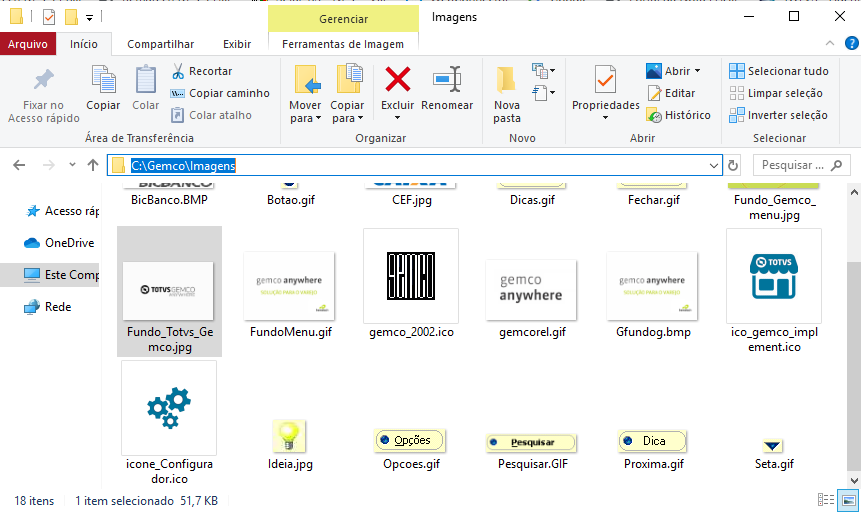The width and height of the screenshot is (861, 512).
Task: Refresh the folder view
Action: [733, 165]
